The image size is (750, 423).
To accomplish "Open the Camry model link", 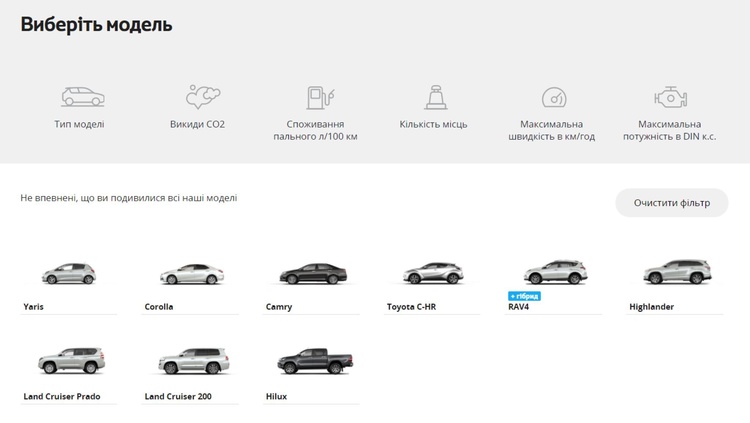I will (x=279, y=307).
